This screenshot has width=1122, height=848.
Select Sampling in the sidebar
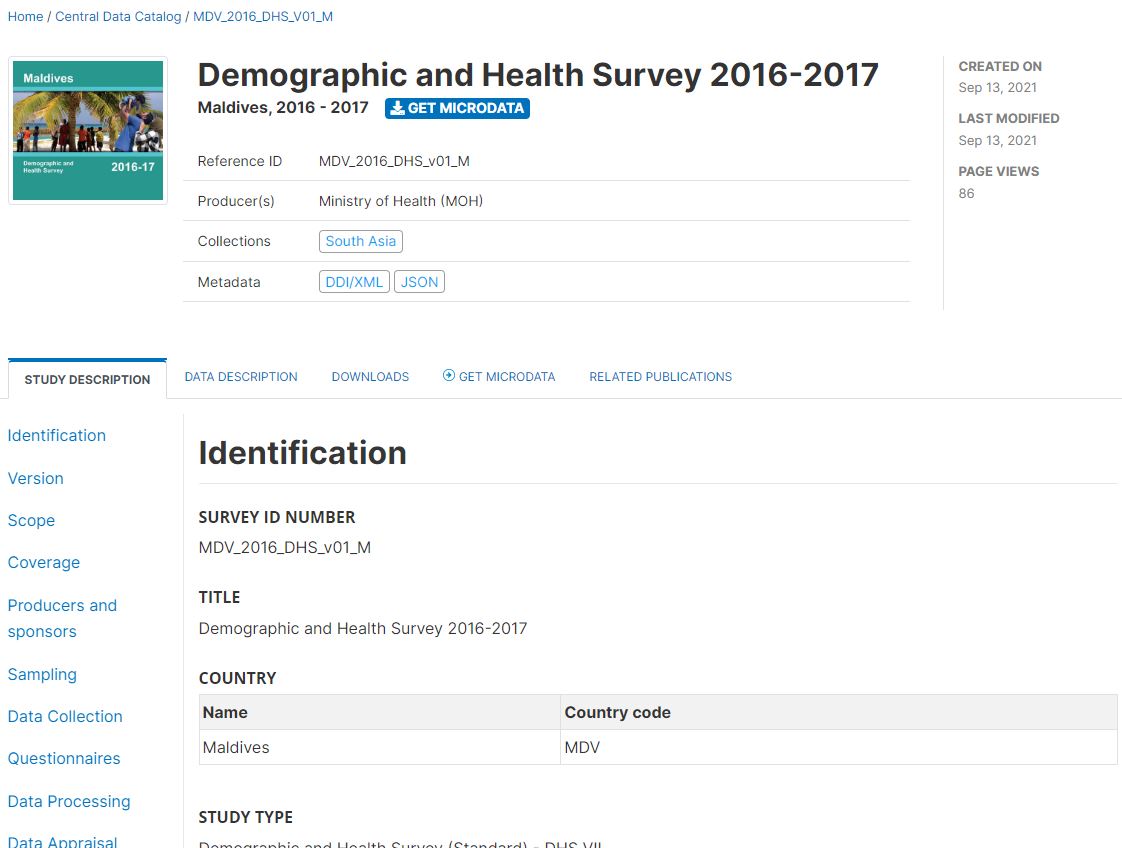pos(42,674)
